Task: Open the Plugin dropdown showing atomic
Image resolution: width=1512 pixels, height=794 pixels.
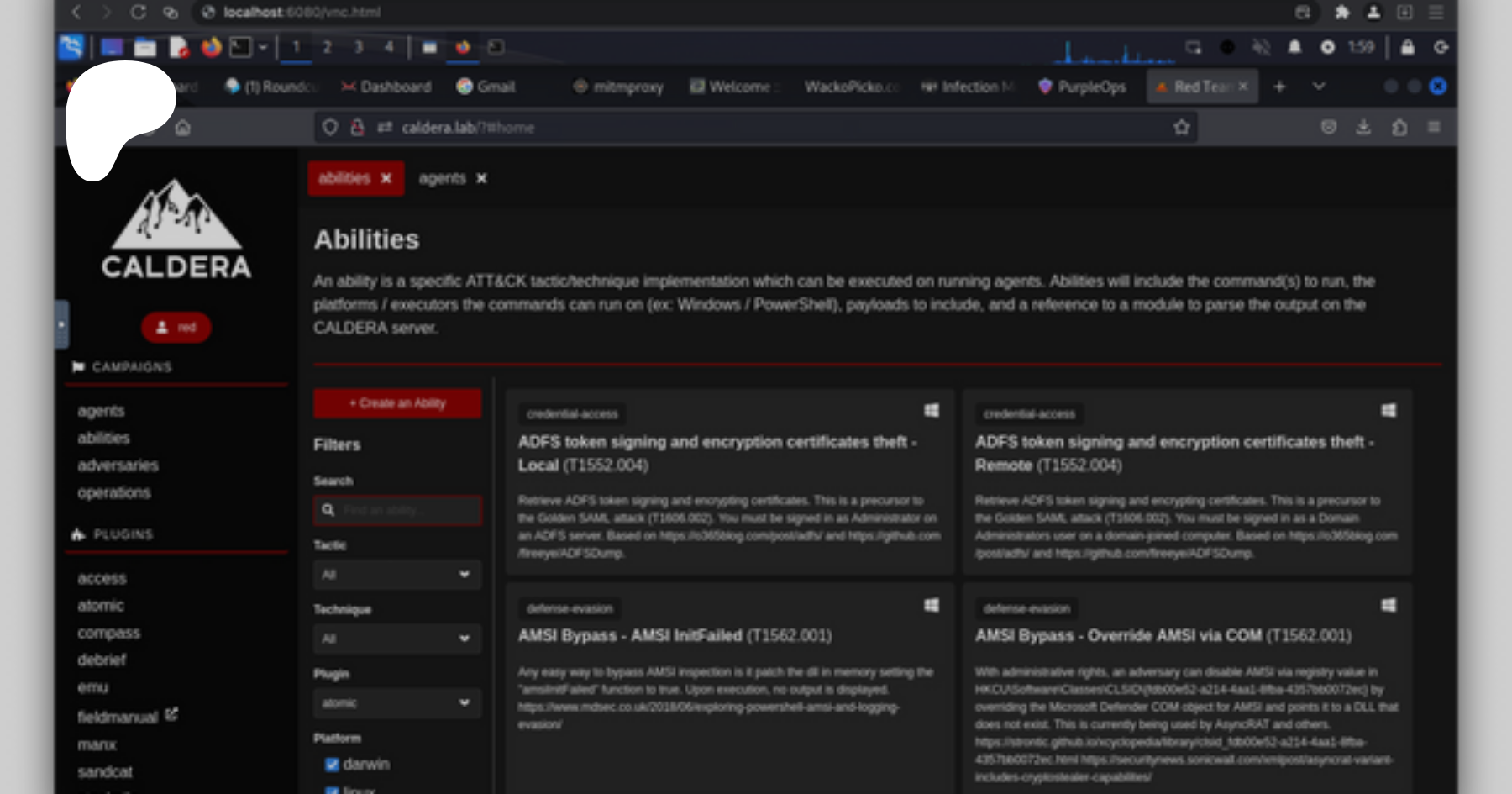Action: pyautogui.click(x=396, y=703)
